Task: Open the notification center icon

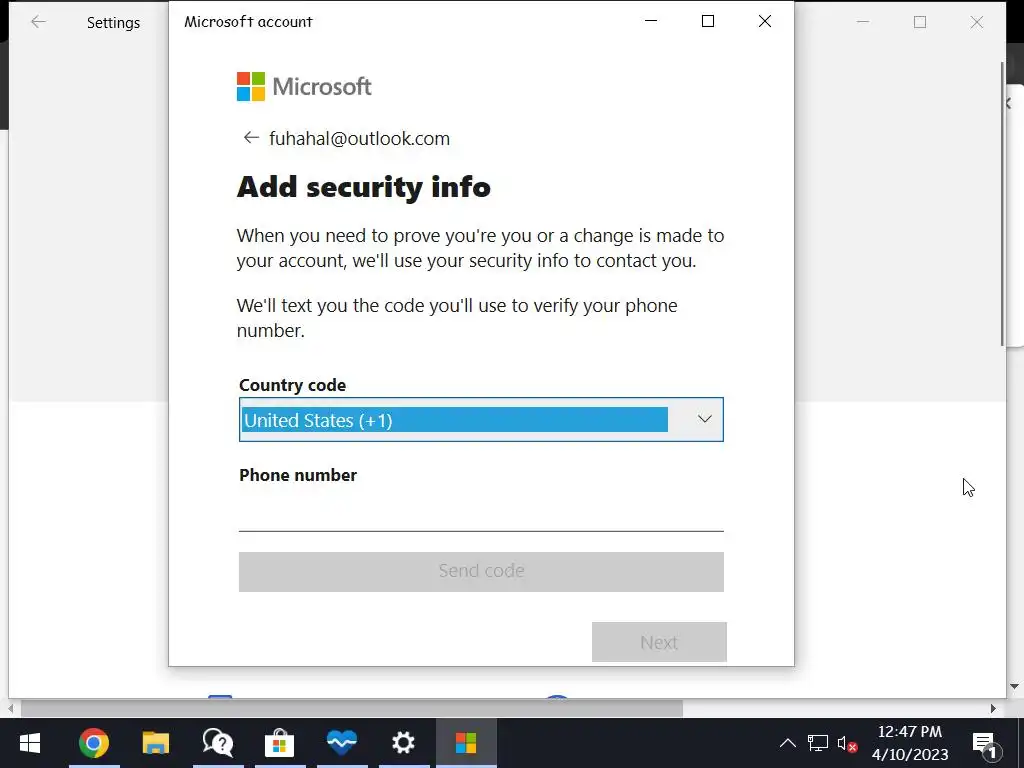Action: pos(985,743)
